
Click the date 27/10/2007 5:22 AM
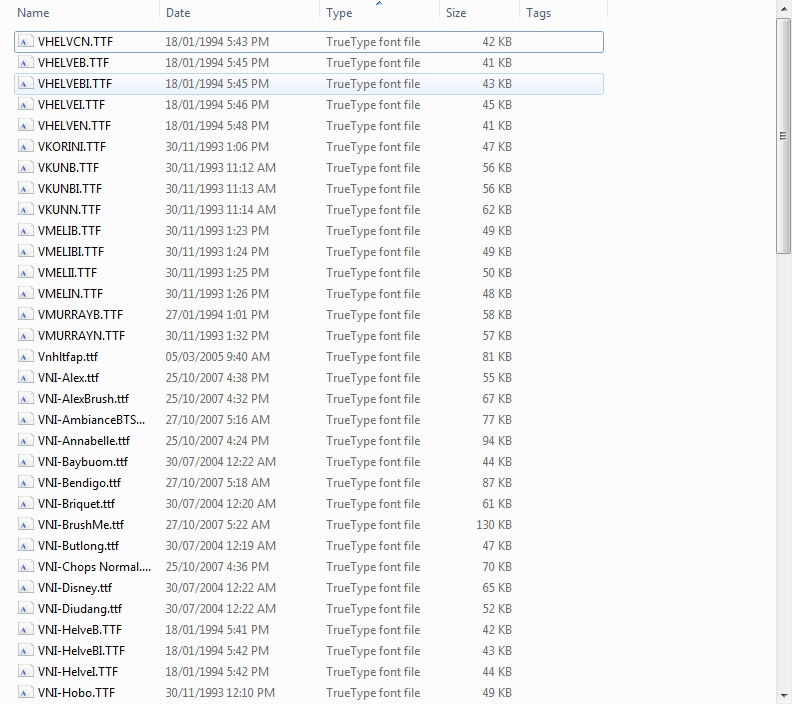point(218,525)
